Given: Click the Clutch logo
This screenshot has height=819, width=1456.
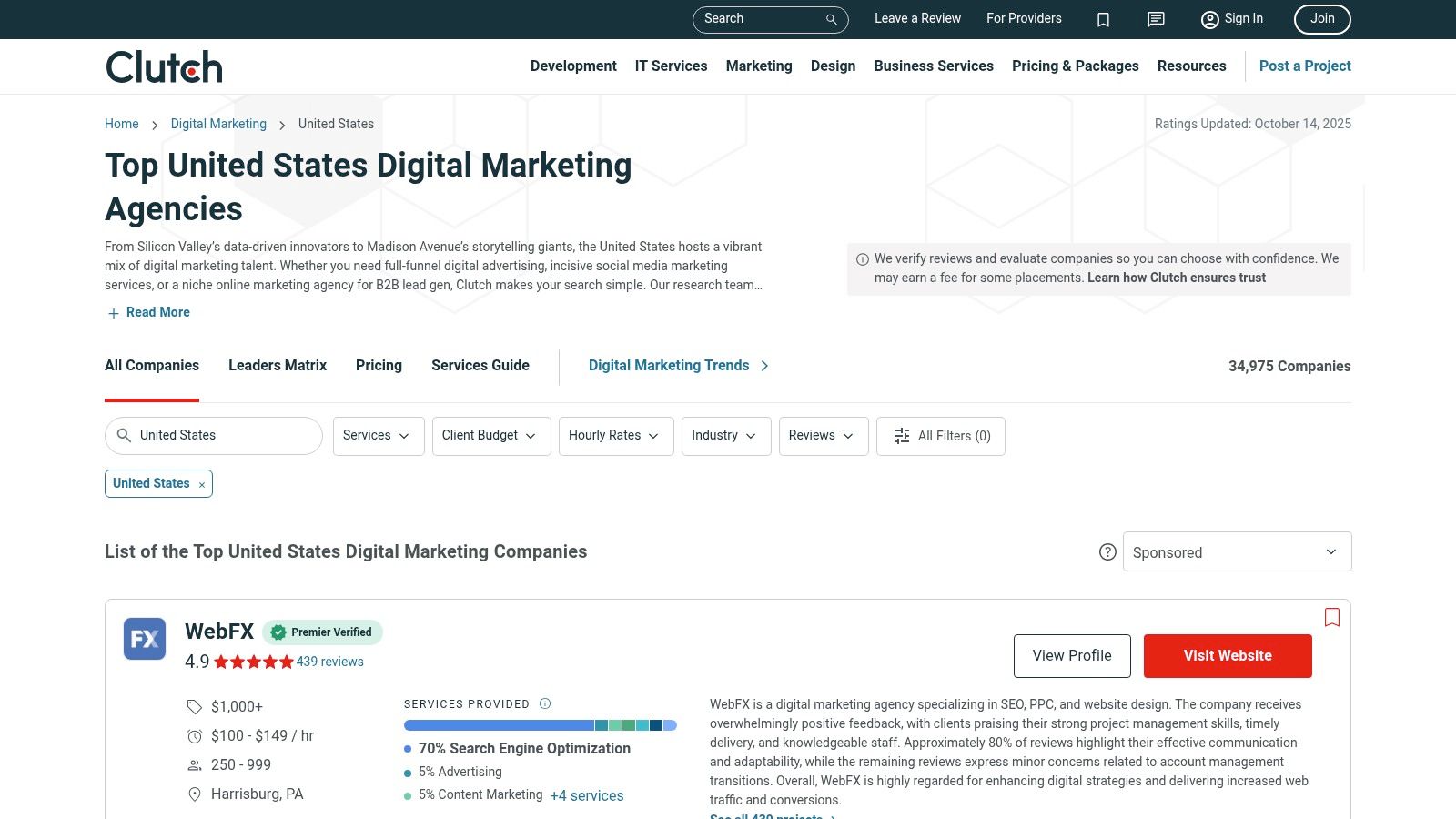Looking at the screenshot, I should coord(164,66).
